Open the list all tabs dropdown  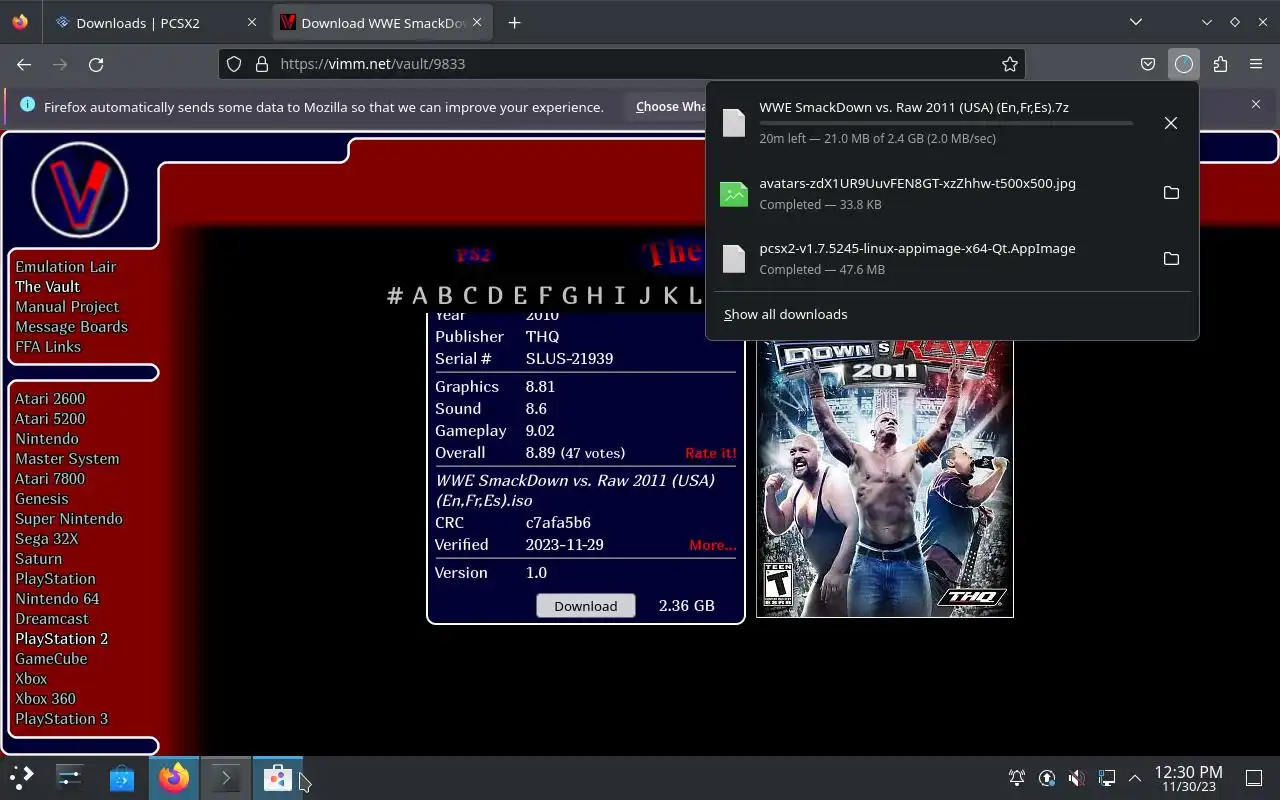point(1135,22)
